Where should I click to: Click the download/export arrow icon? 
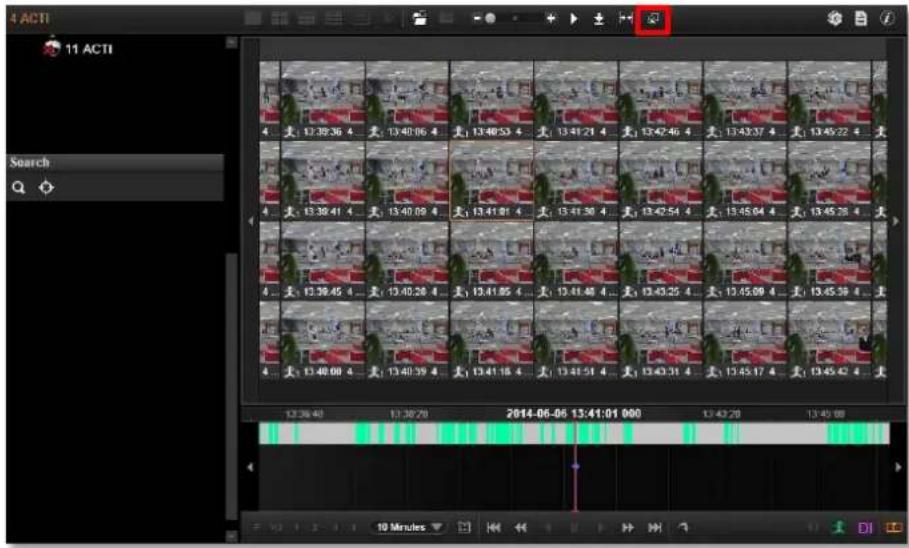(599, 19)
